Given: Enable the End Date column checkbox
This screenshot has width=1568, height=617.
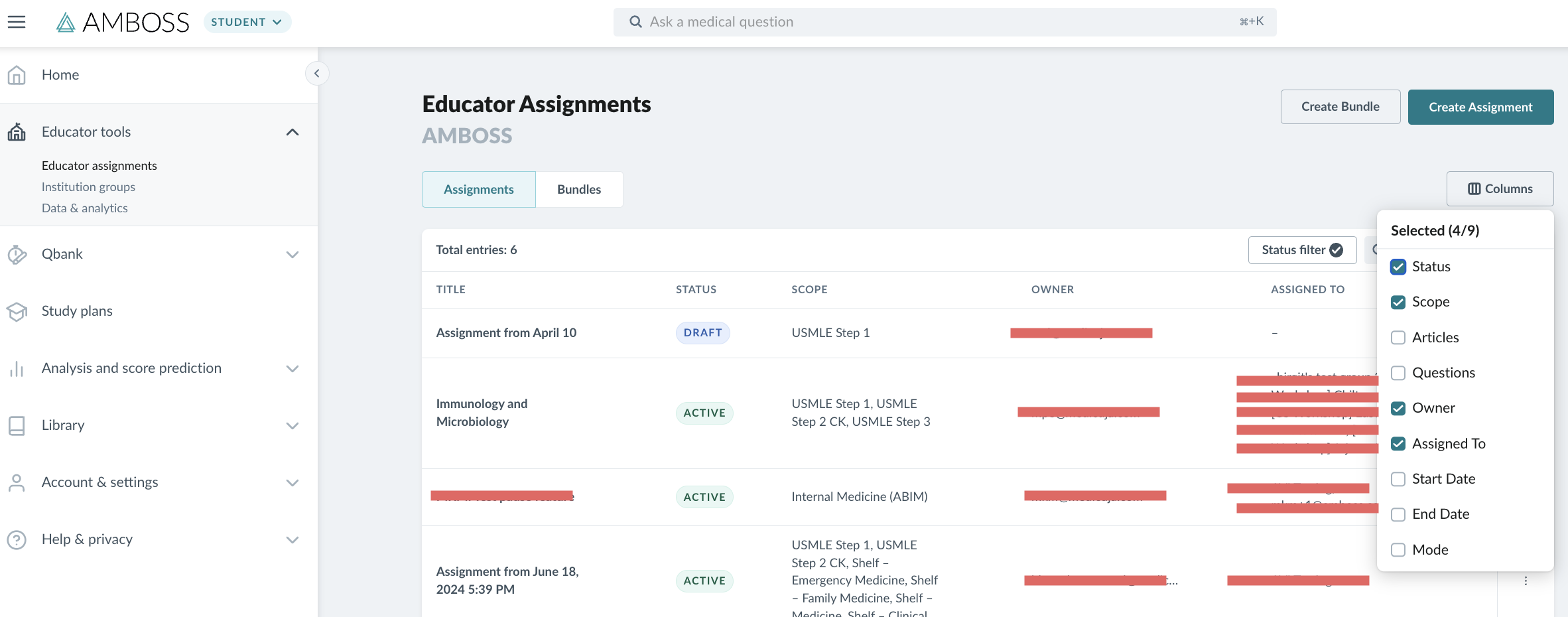Looking at the screenshot, I should click(1398, 514).
